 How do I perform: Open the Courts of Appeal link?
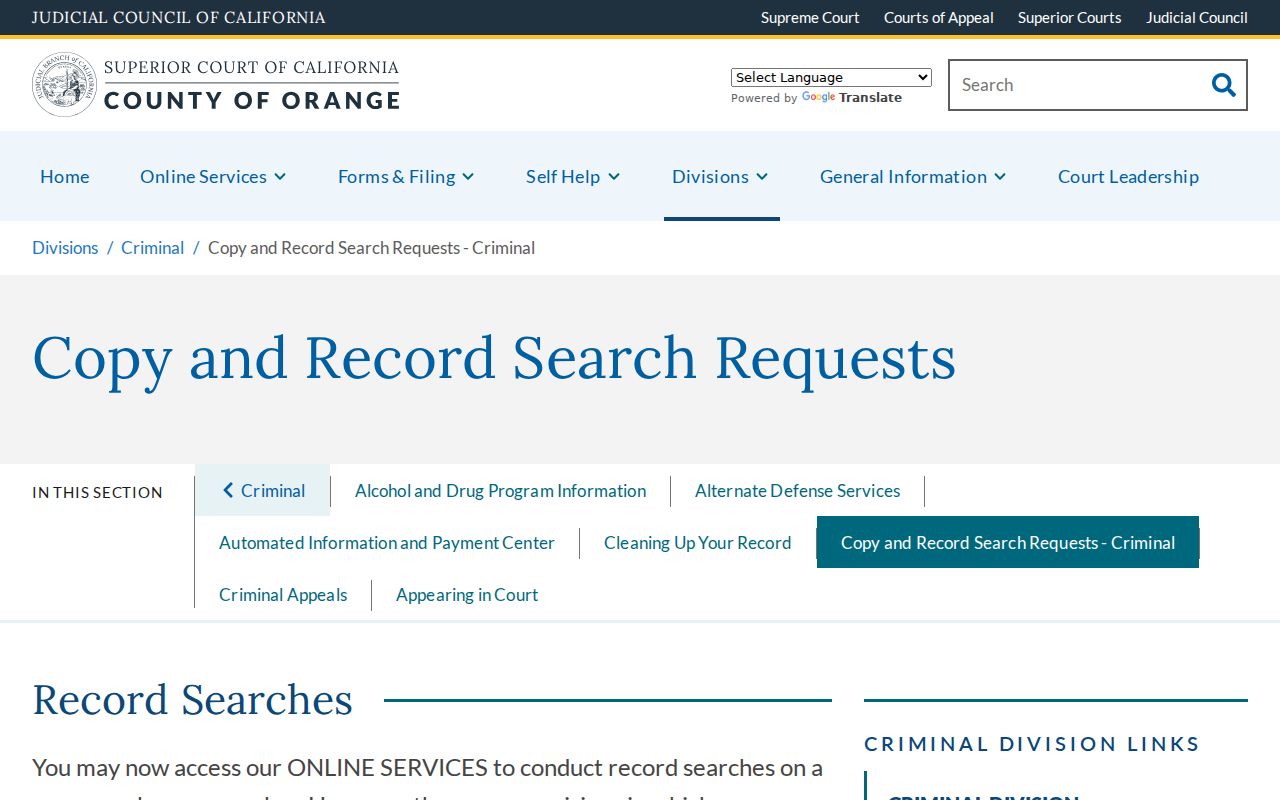click(x=939, y=17)
